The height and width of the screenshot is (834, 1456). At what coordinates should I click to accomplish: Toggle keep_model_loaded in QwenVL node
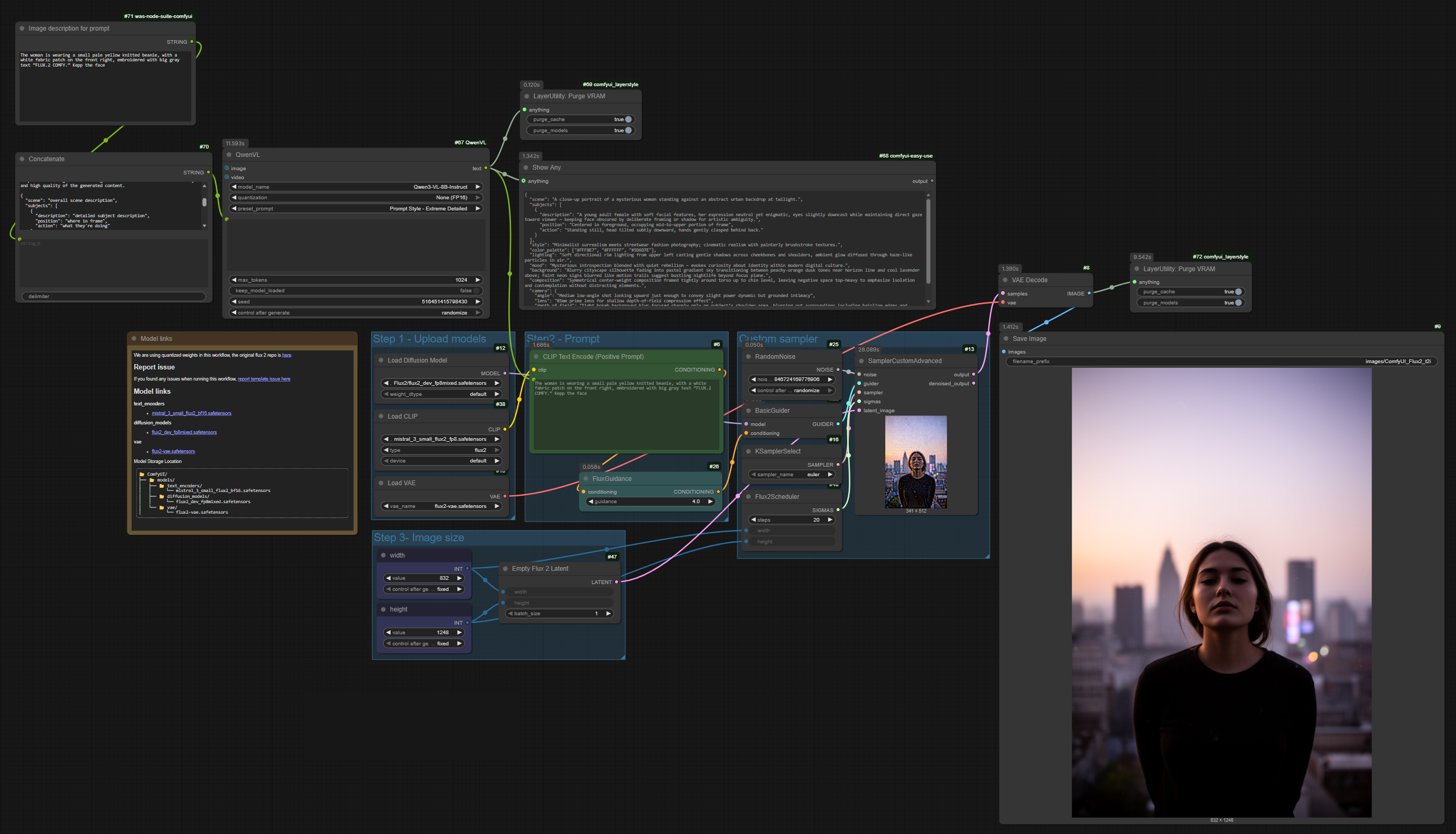[476, 290]
